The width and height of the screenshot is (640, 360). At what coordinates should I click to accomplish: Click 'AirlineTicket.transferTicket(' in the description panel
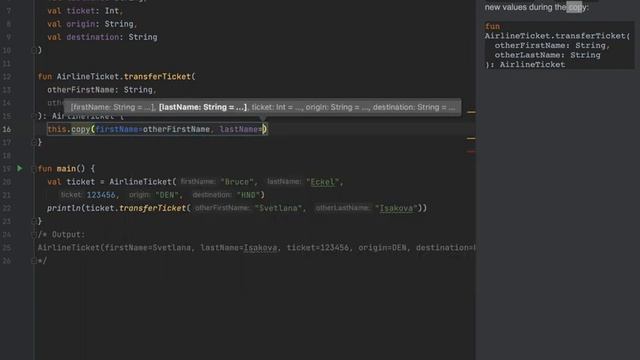(557, 36)
